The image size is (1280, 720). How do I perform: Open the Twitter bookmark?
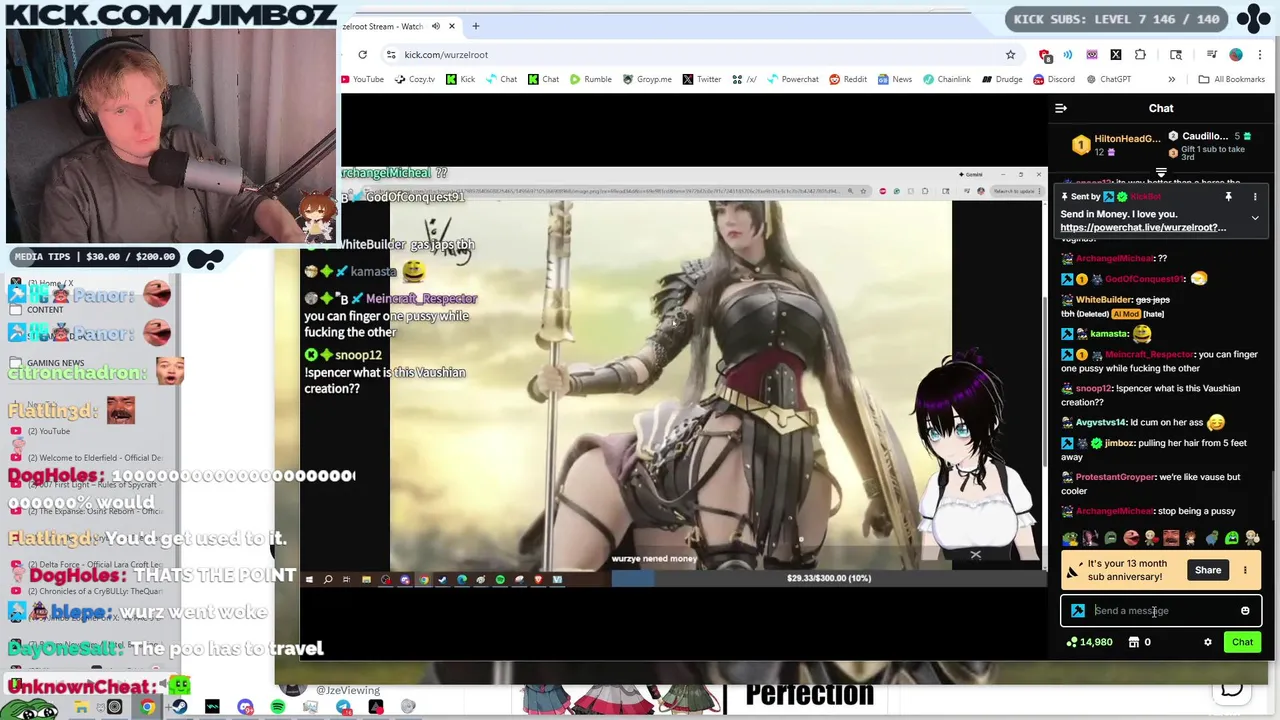click(702, 79)
